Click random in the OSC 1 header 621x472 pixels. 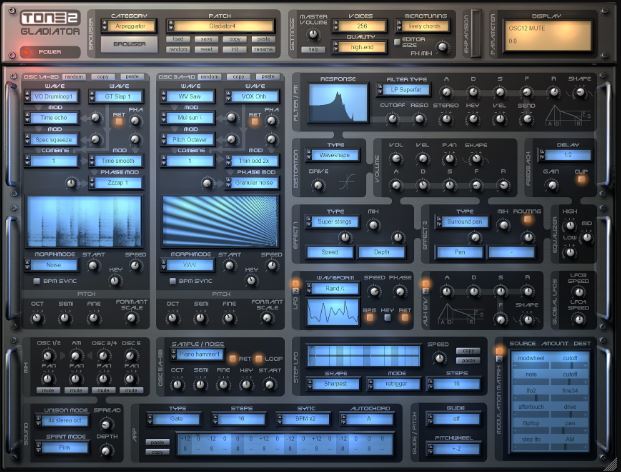pos(74,77)
